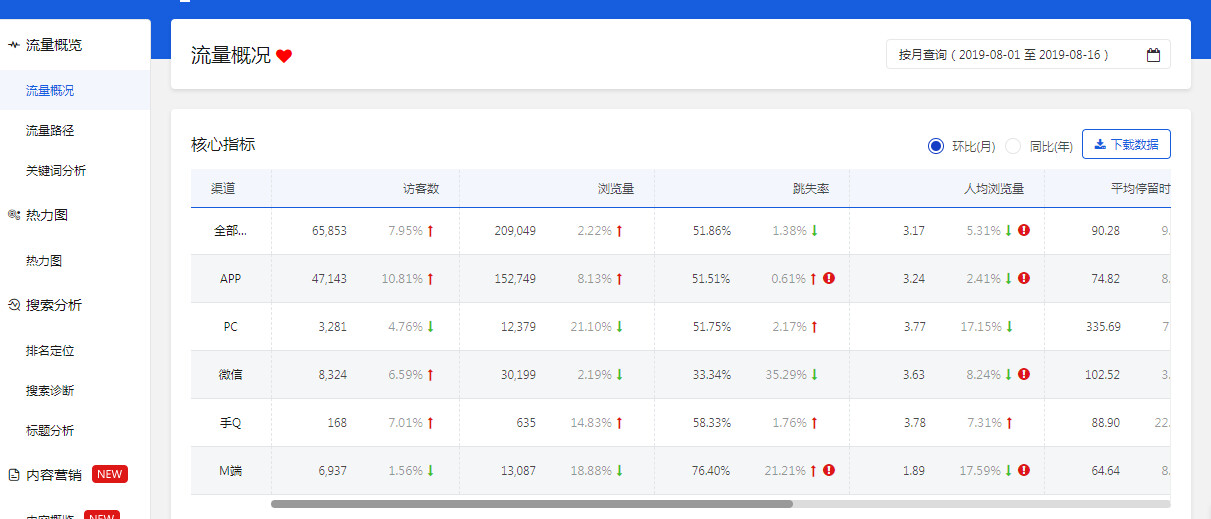This screenshot has height=519, width=1211.
Task: Click the warning icon in APP bounce rate row
Action: point(829,279)
